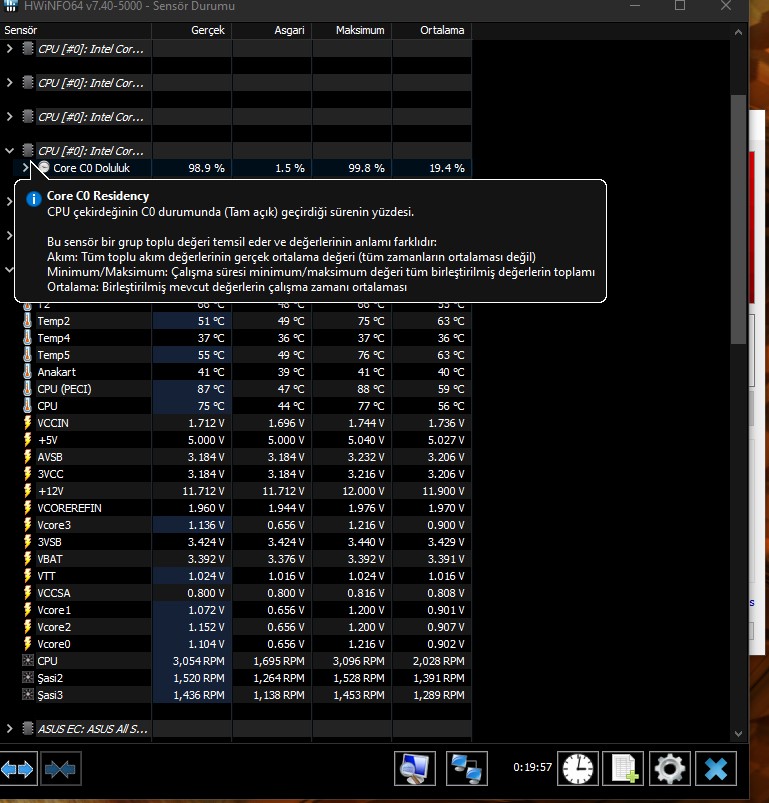Click the thermometer icon beside Temp4
The image size is (769, 803).
click(27, 338)
